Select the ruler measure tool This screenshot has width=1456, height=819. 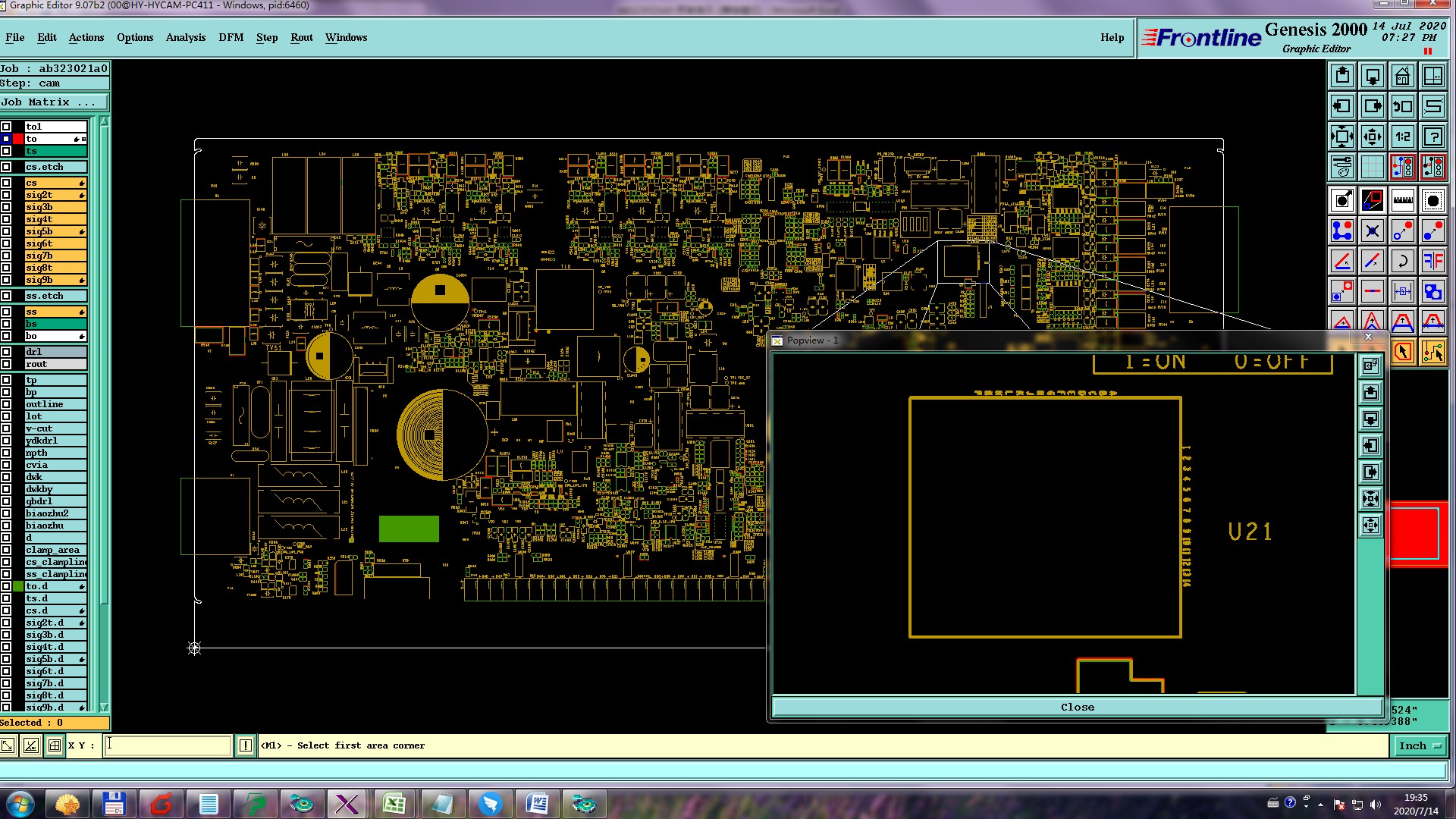[x=1402, y=200]
